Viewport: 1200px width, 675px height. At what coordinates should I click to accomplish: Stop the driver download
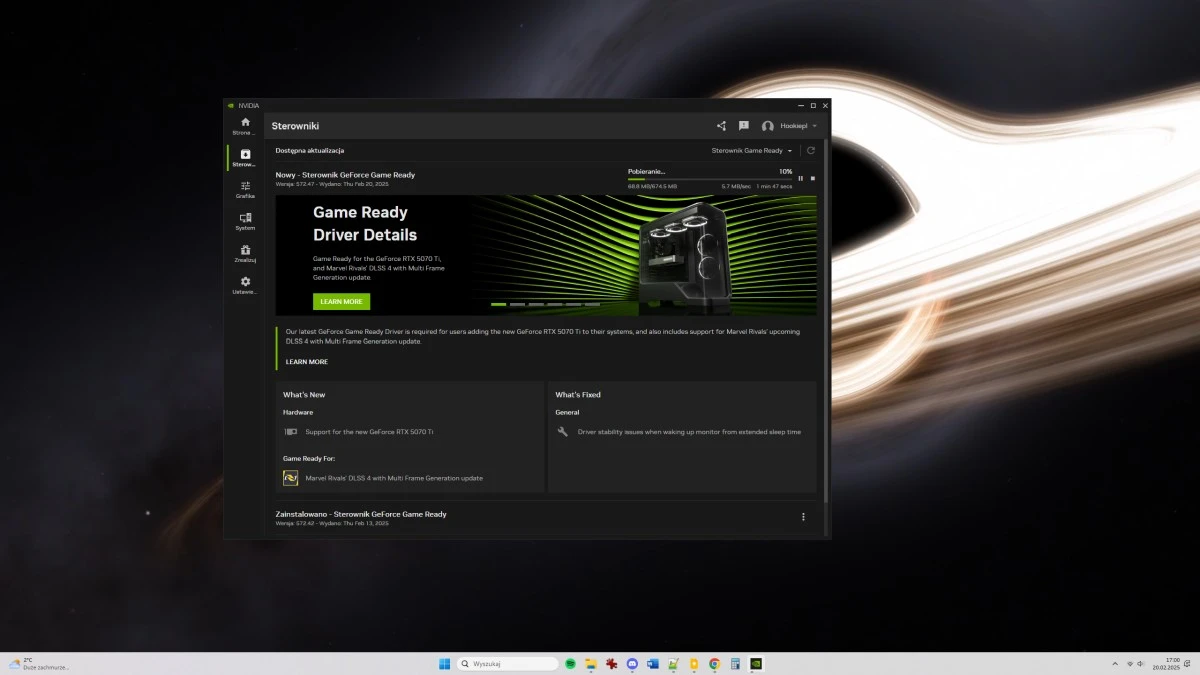[x=813, y=178]
